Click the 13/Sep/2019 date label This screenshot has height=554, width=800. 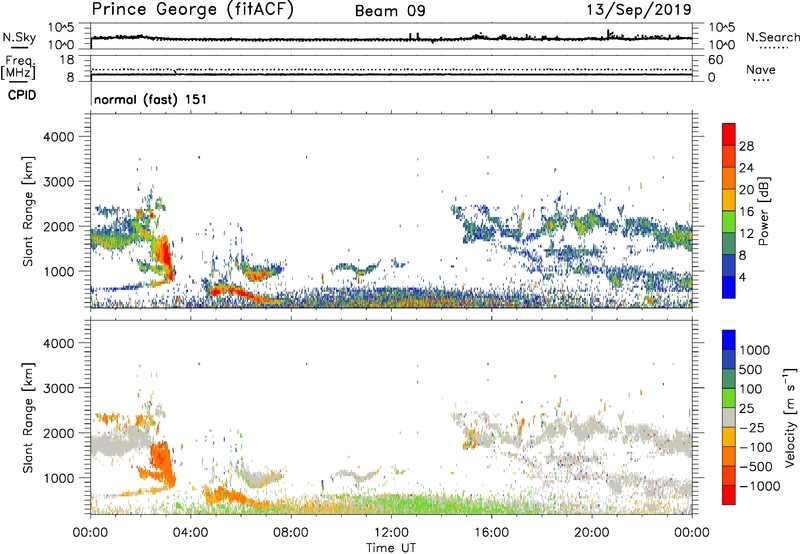[x=639, y=10]
